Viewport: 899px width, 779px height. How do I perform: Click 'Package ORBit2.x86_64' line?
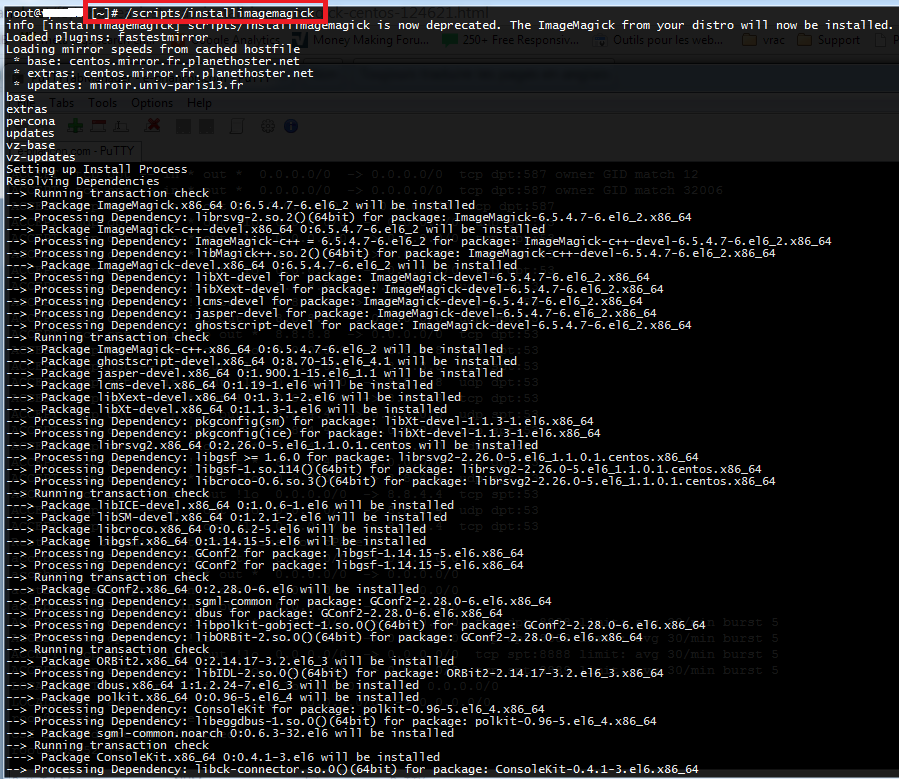(230, 661)
